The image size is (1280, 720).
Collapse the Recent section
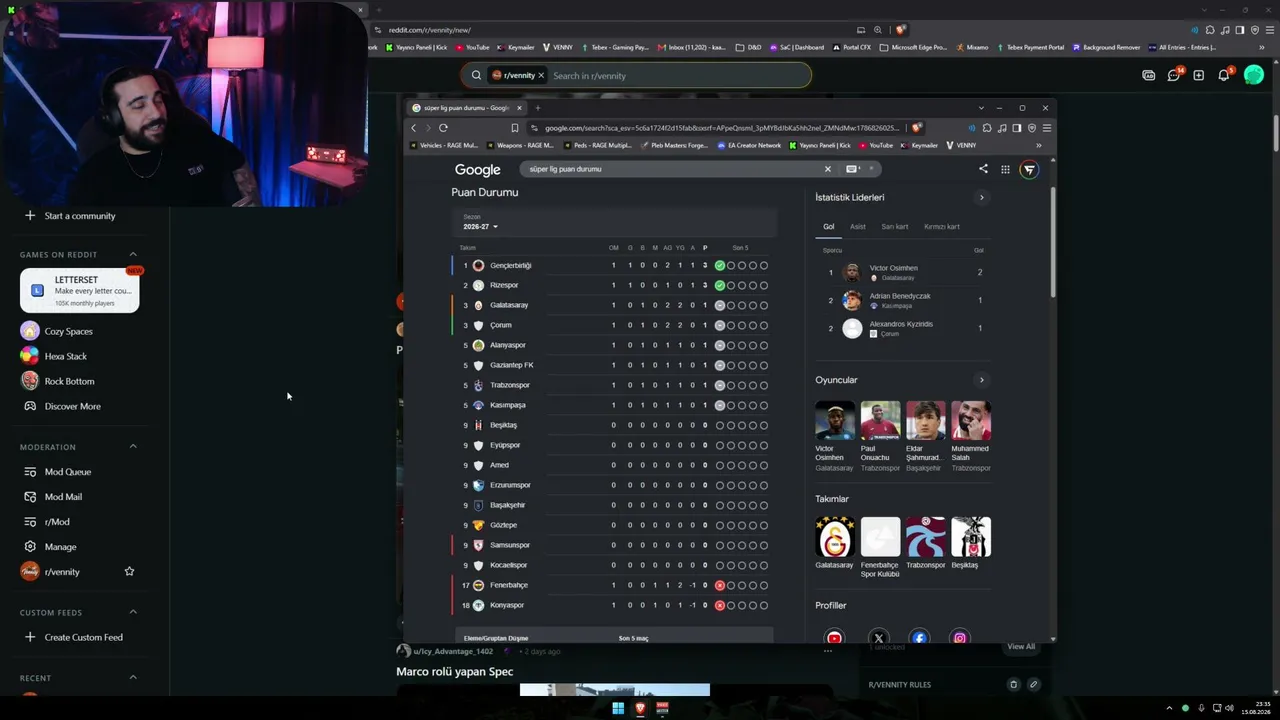(133, 677)
